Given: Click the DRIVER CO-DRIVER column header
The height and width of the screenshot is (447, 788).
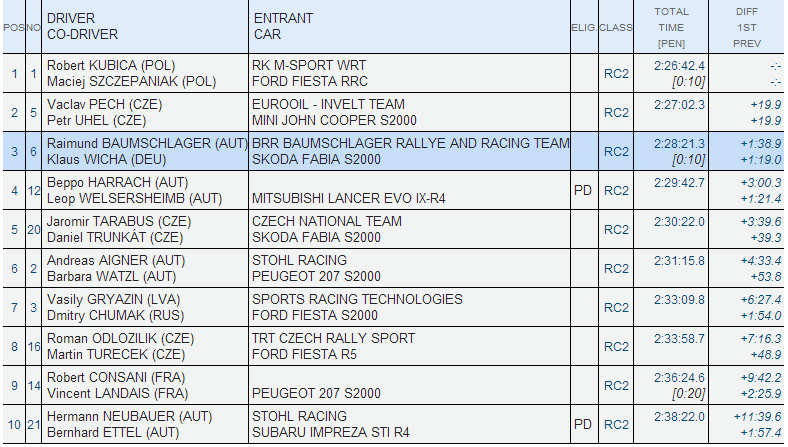Looking at the screenshot, I should point(83,26).
